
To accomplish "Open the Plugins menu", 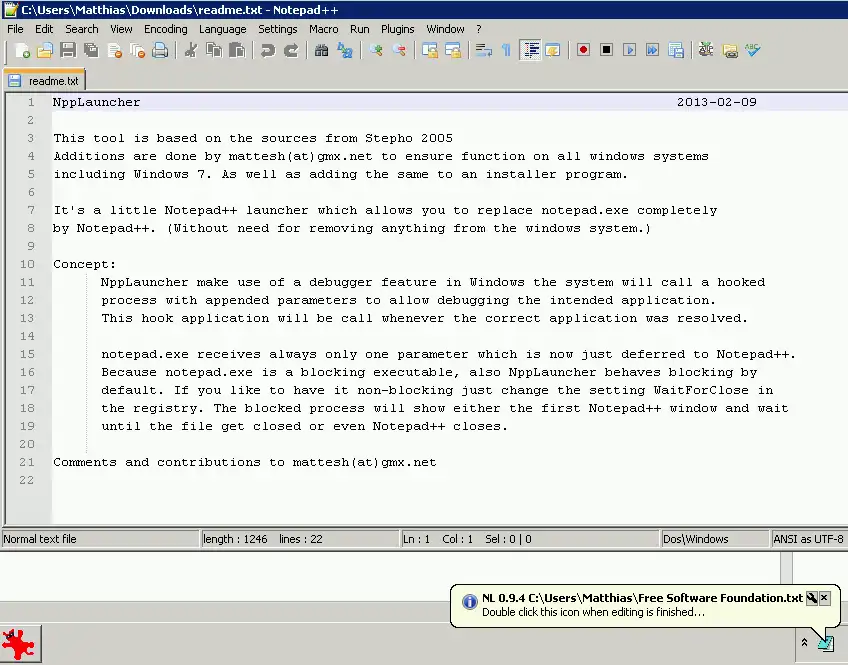I will pyautogui.click(x=398, y=29).
